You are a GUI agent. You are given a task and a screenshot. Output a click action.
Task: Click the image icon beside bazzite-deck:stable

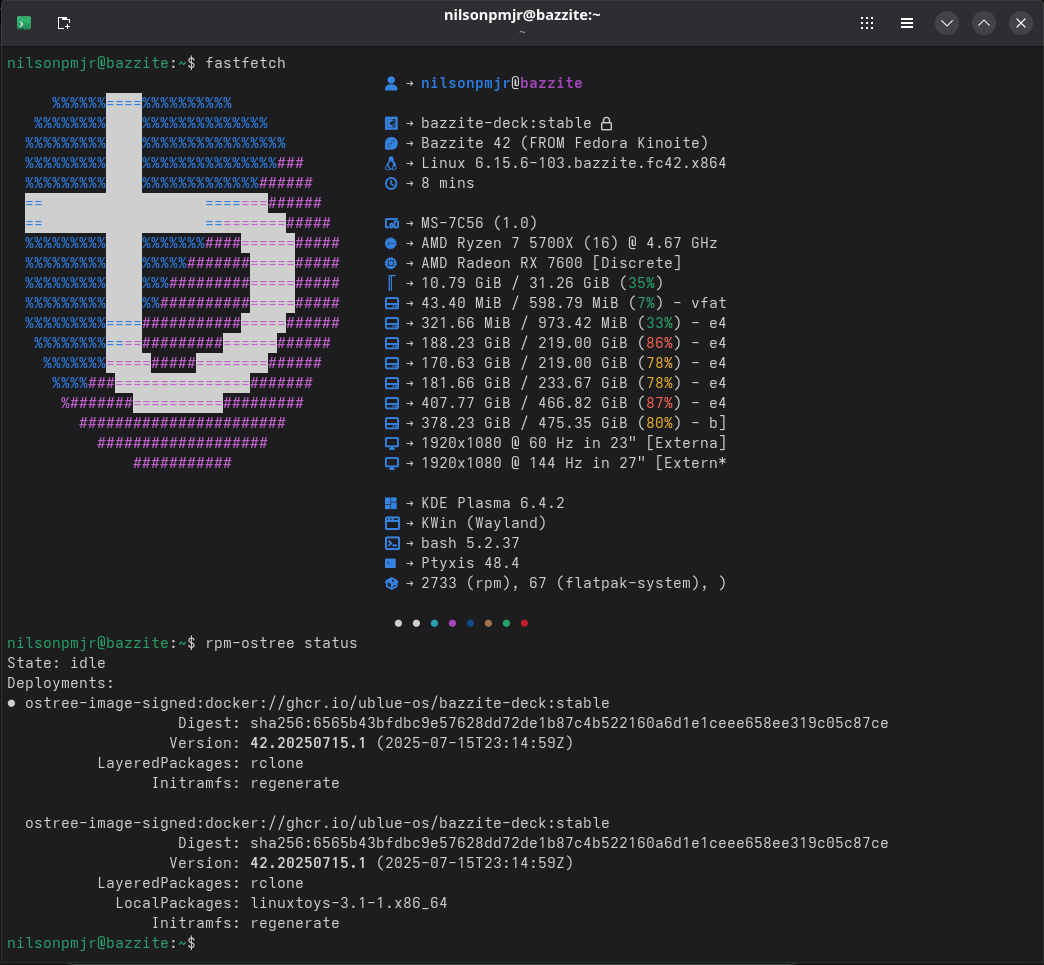coord(392,123)
